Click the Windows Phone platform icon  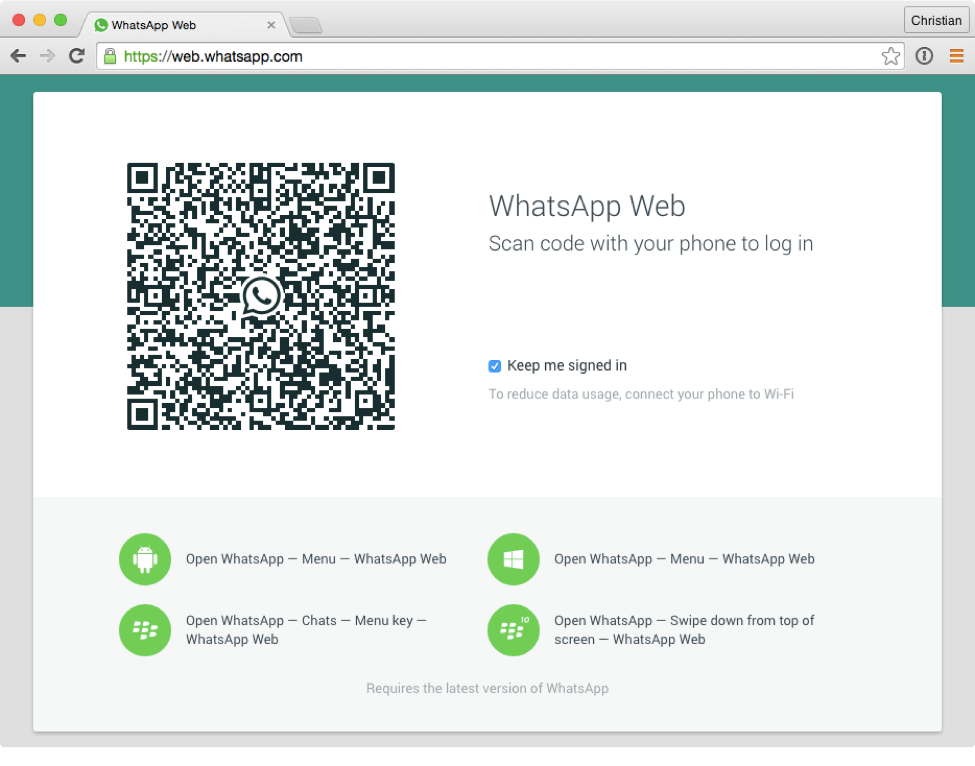513,559
